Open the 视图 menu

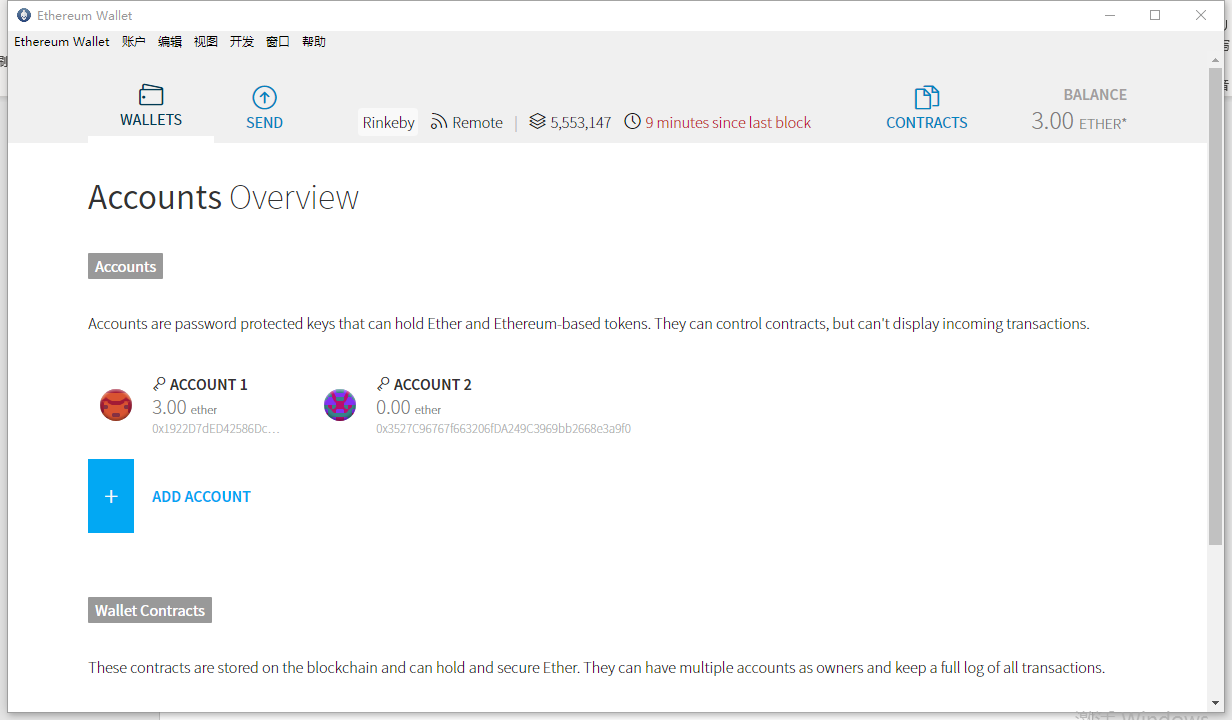[206, 42]
